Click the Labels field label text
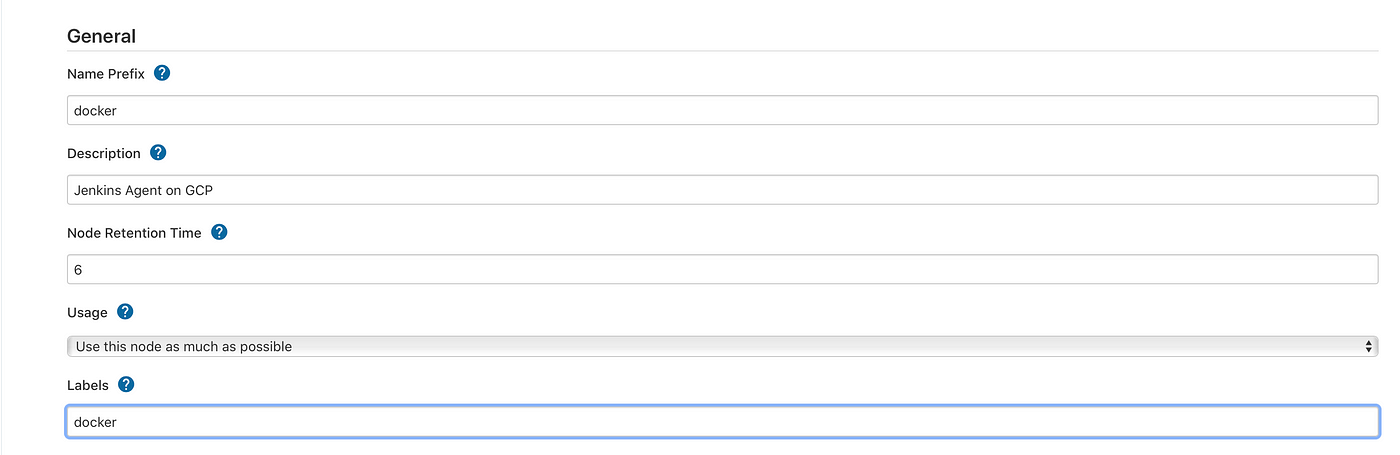 (88, 385)
